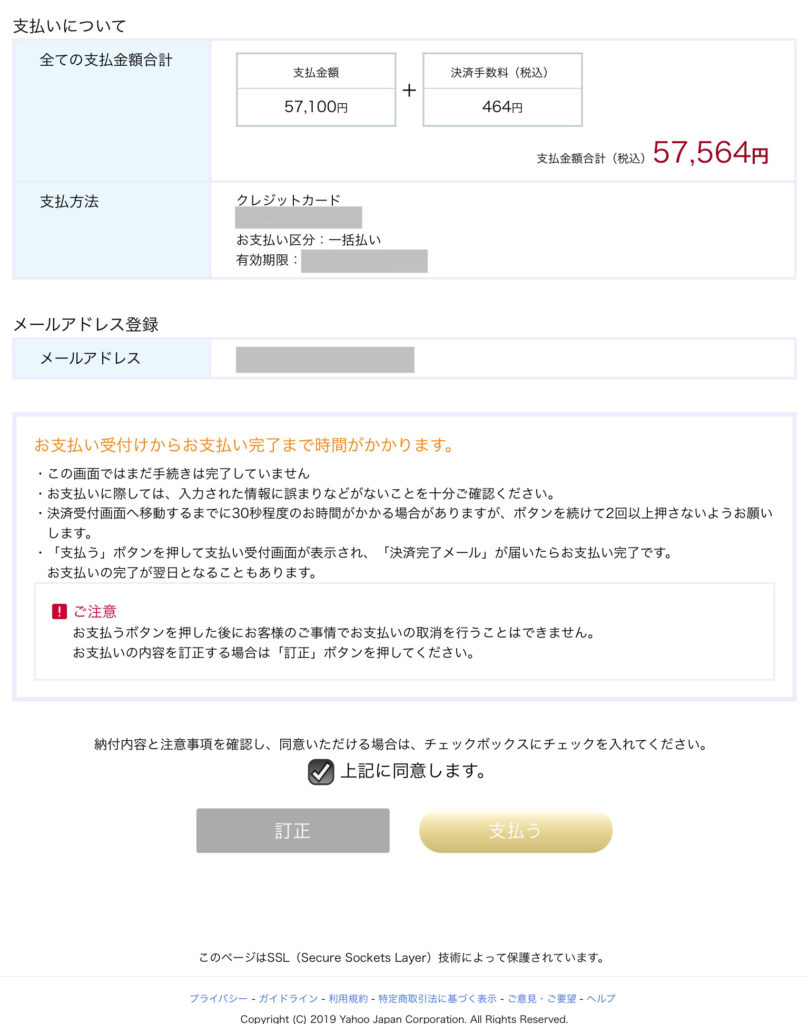Click the plus sign between amount boxes
Screen dimensions: 809x1024
pos(409,90)
